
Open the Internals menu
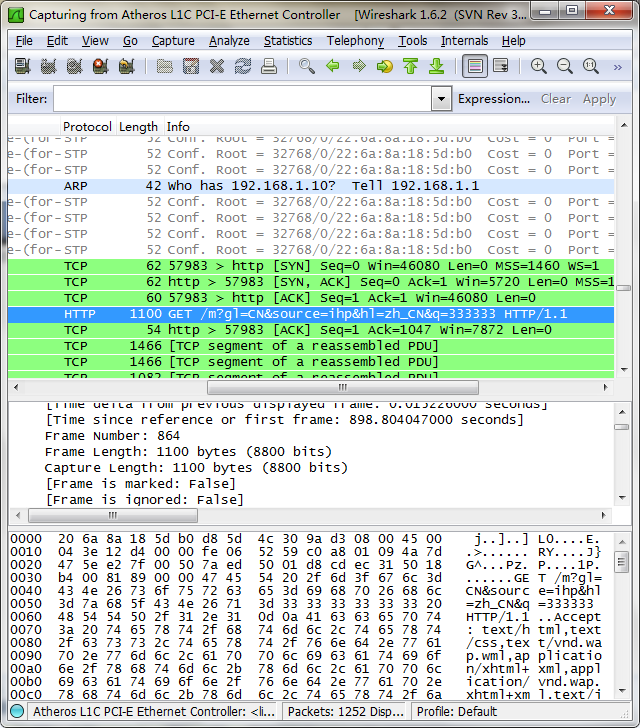pos(464,41)
